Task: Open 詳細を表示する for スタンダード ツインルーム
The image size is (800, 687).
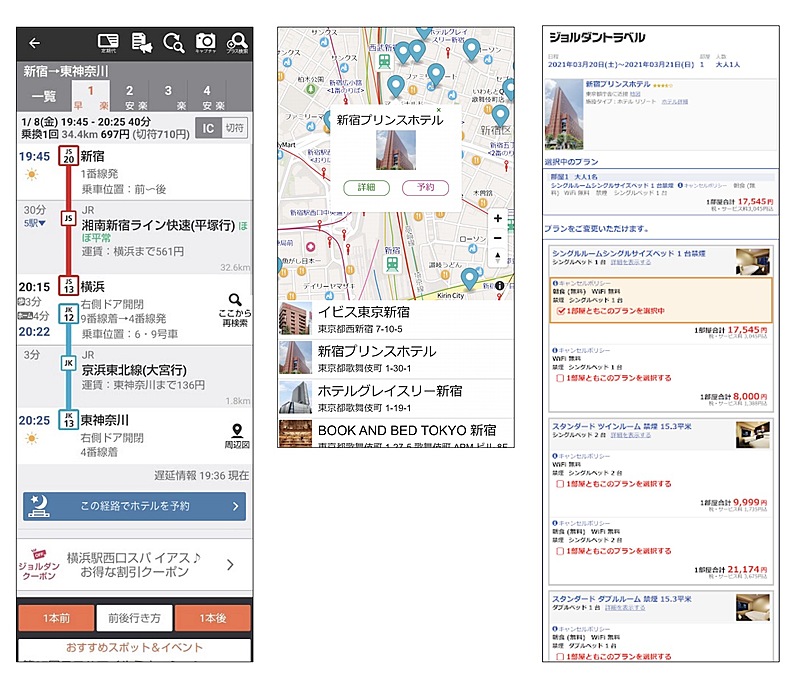Action: (631, 435)
